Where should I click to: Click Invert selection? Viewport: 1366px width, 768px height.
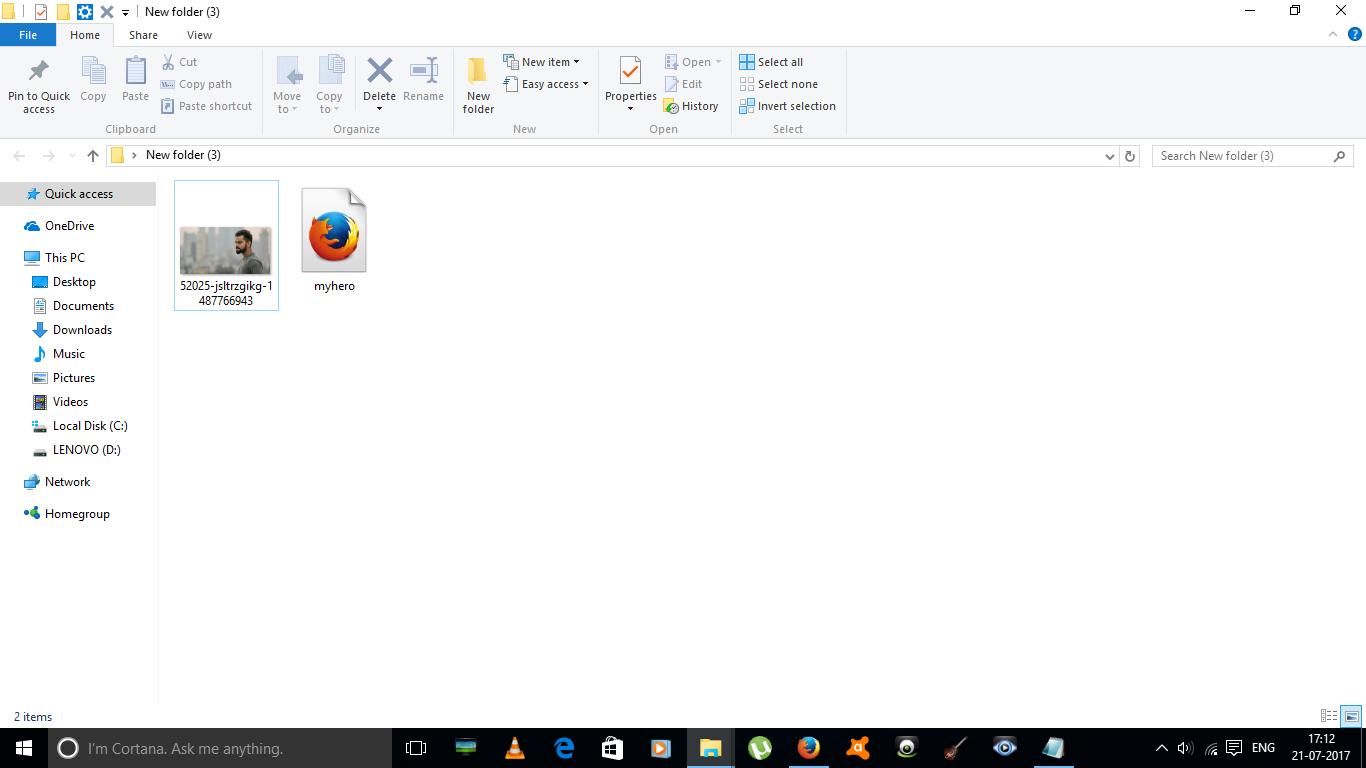(x=788, y=106)
